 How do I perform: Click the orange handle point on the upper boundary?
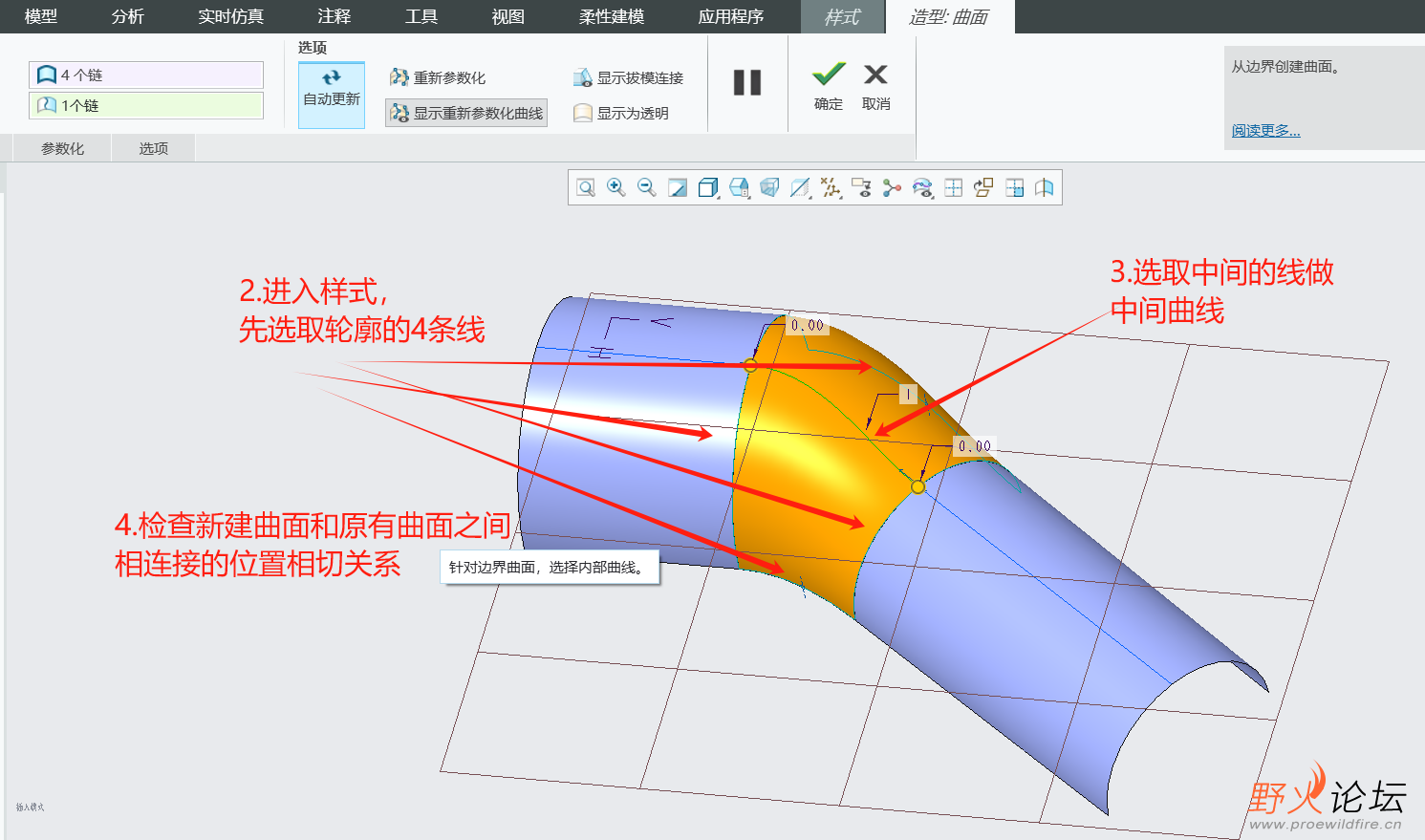[750, 365]
